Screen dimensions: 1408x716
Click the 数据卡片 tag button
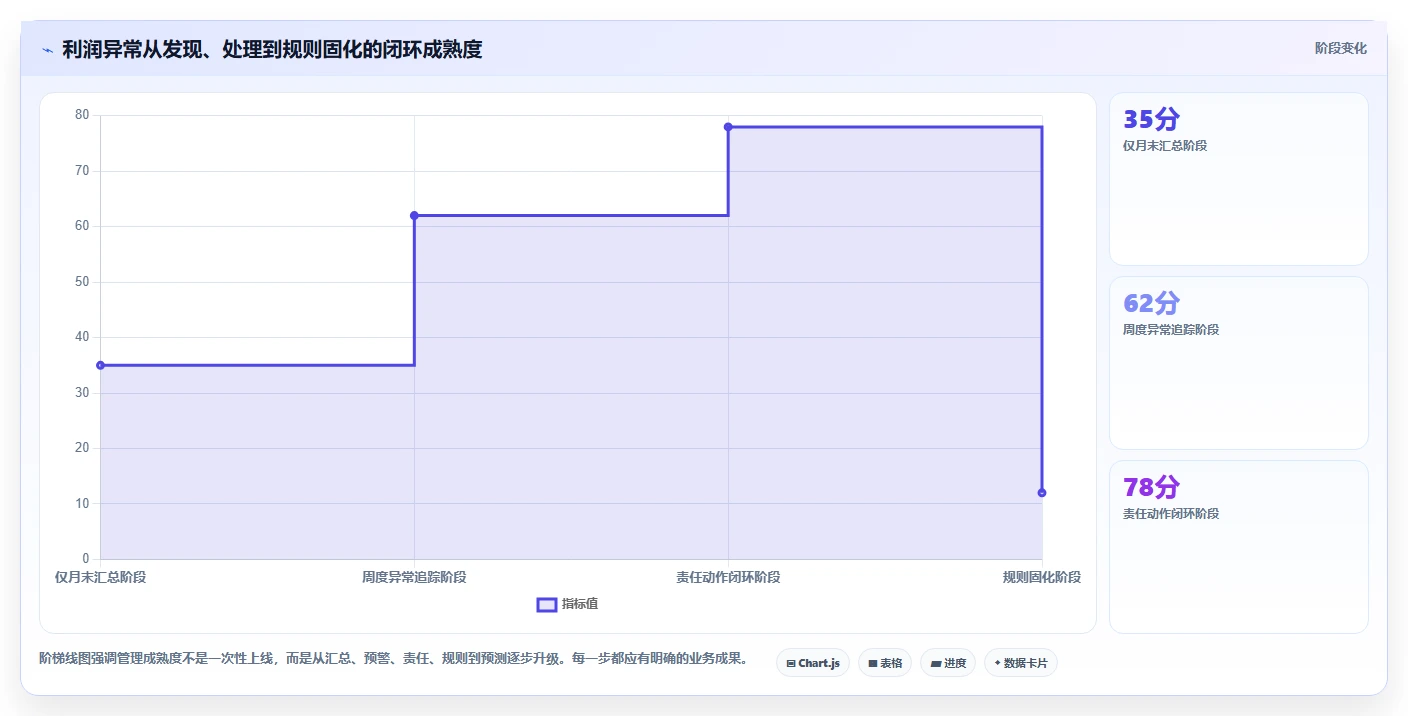(1021, 663)
